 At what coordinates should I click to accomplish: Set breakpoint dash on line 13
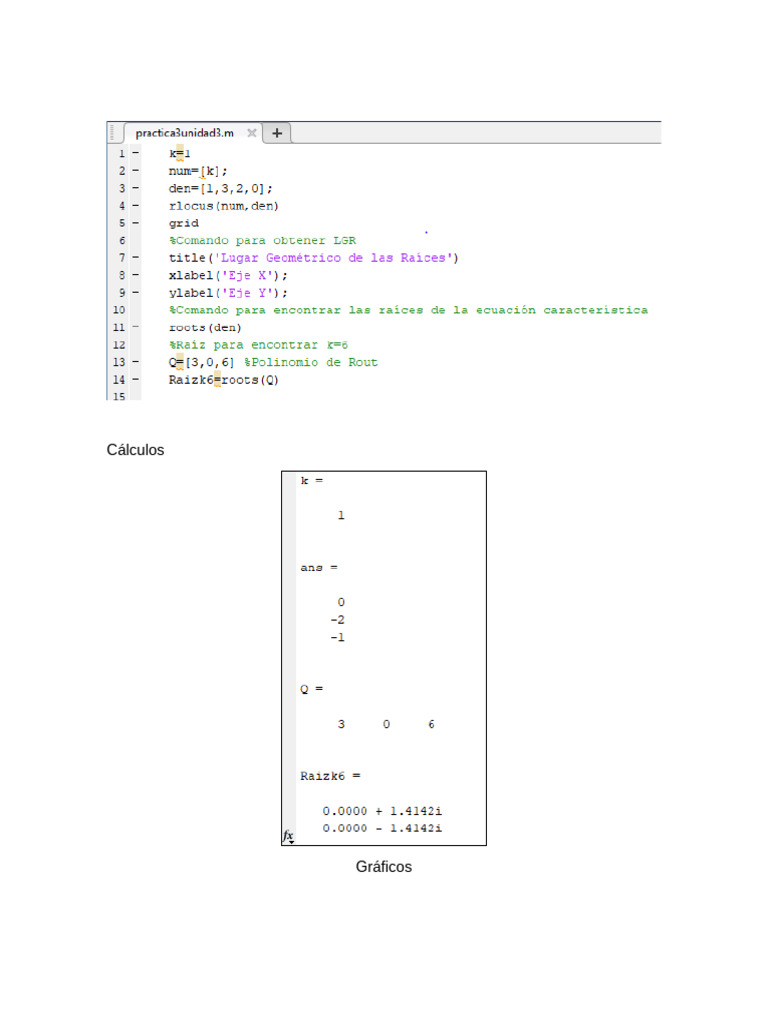[x=136, y=362]
